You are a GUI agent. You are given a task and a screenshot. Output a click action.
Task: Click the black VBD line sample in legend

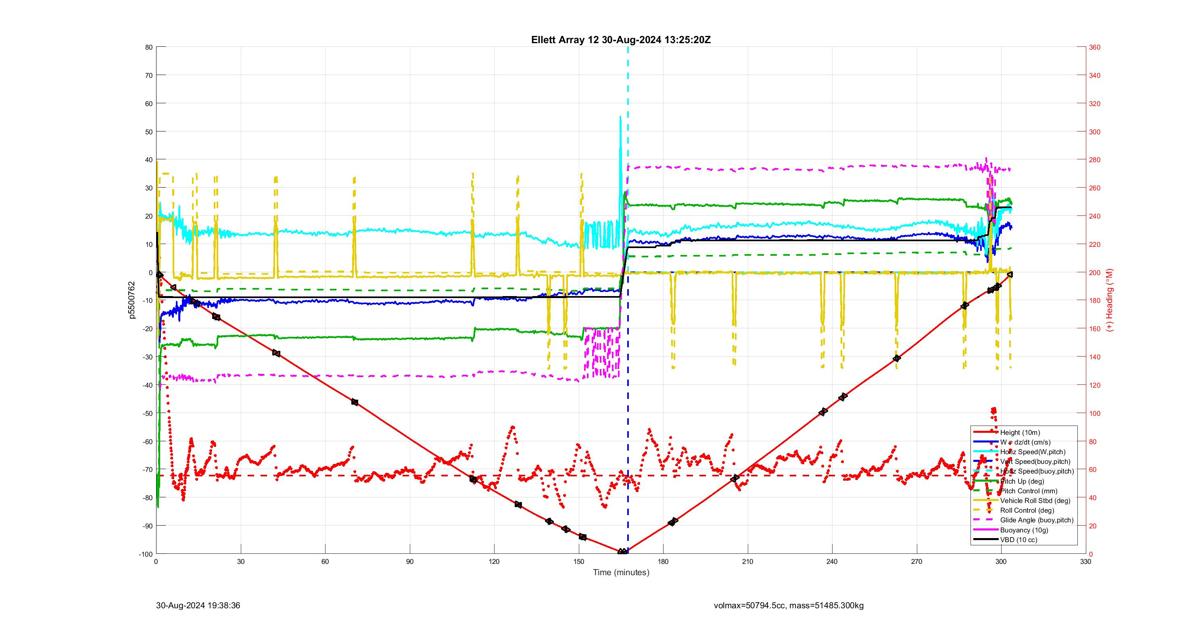[985, 539]
